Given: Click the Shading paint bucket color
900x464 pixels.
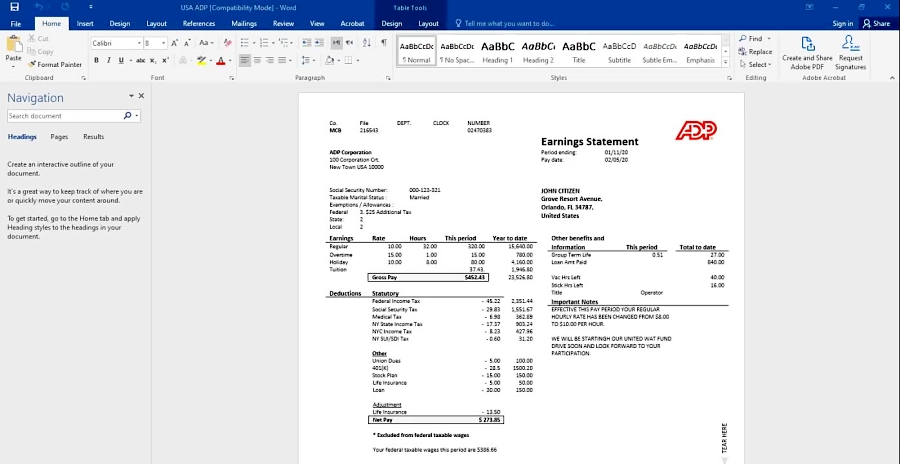Looking at the screenshot, I should 329,60.
